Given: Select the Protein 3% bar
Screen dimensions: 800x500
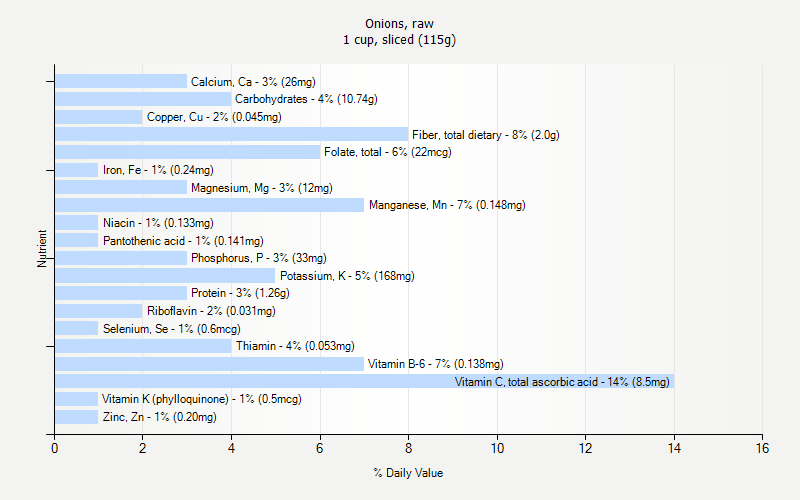Looking at the screenshot, I should [121, 293].
